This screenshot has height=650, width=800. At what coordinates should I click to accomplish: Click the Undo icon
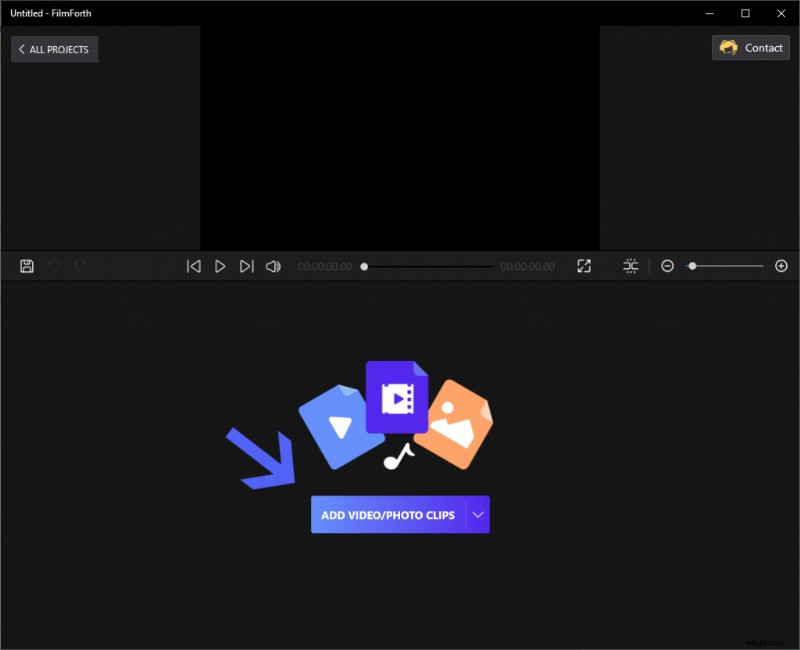tap(55, 265)
